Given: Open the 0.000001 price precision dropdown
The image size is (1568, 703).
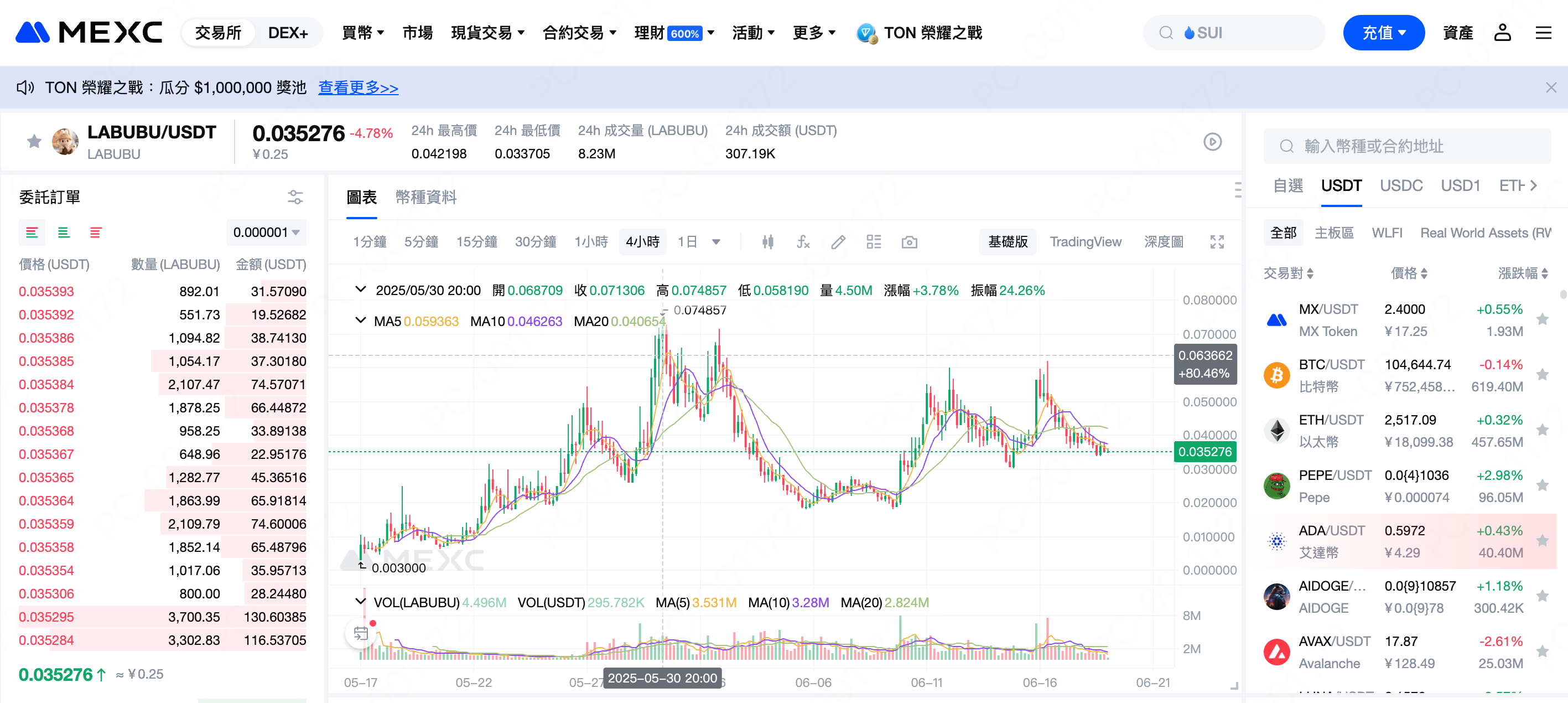Looking at the screenshot, I should 266,232.
